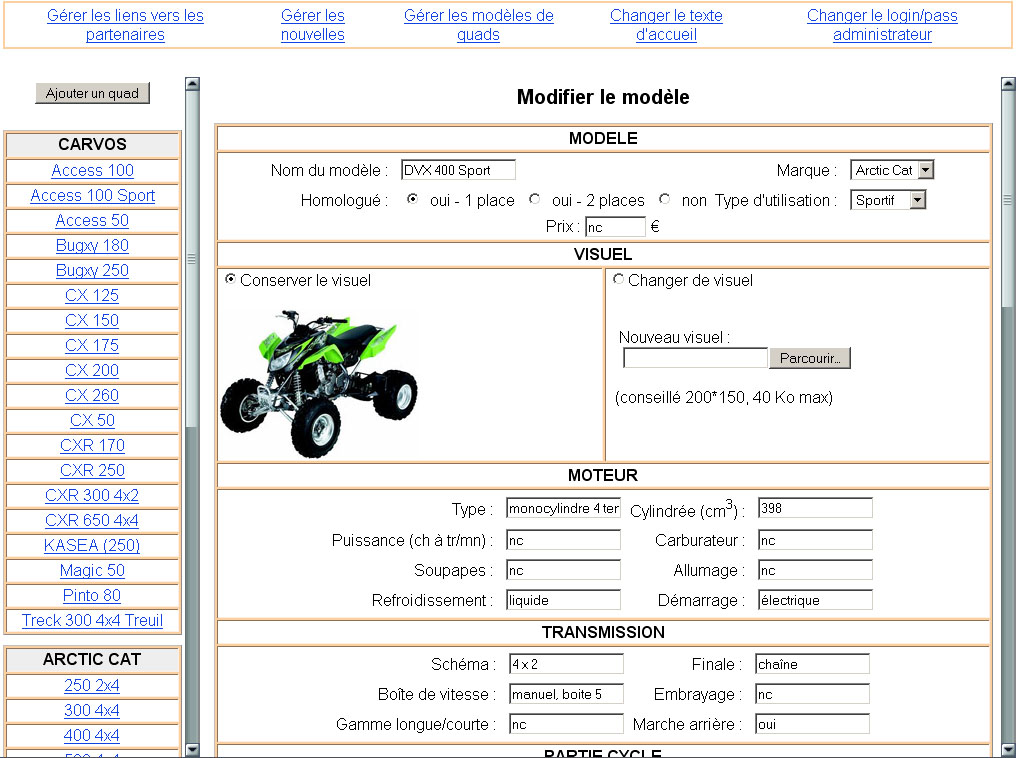Click the 'Marche arrière' input field
The image size is (1016, 758).
pyautogui.click(x=812, y=724)
